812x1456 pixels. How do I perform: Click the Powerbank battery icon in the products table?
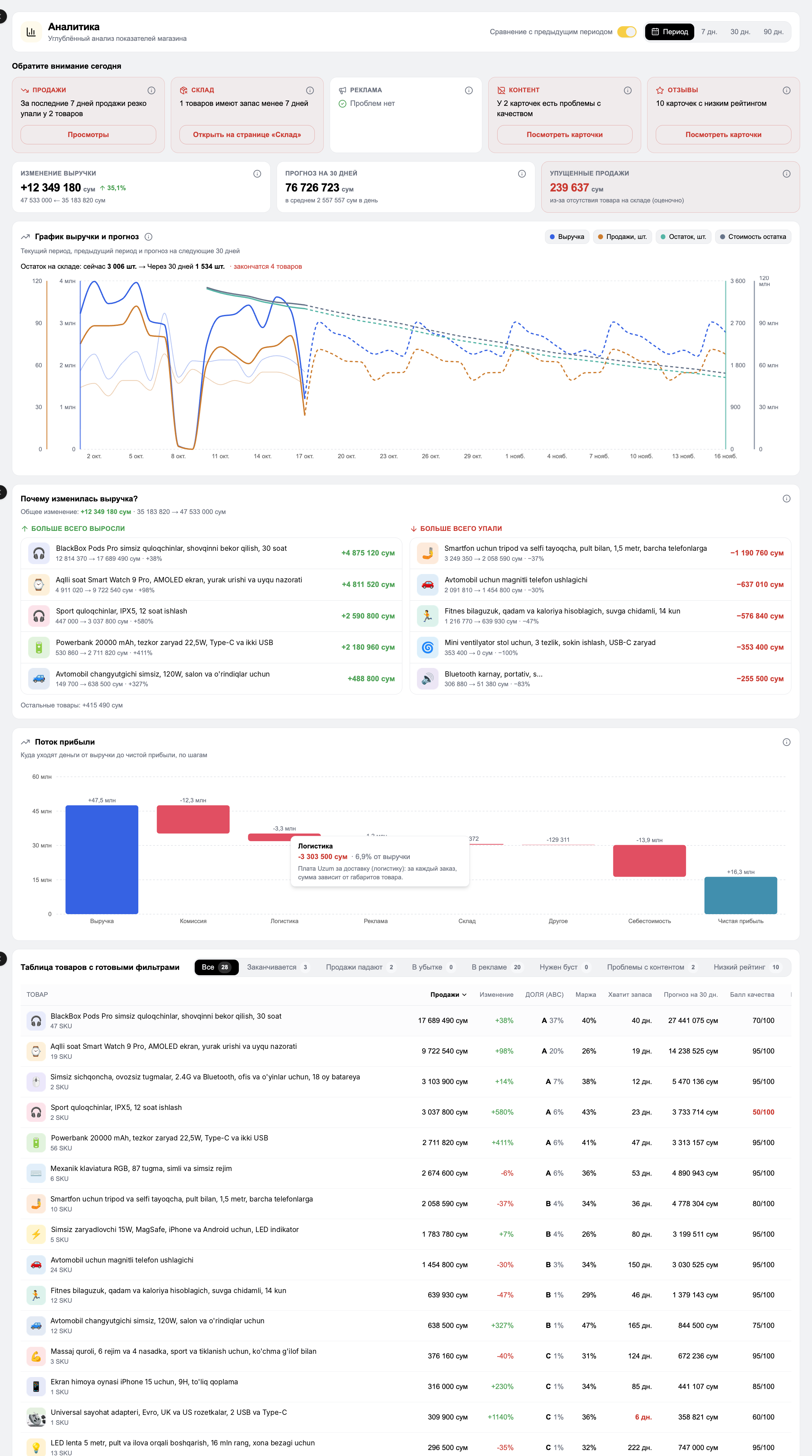[36, 1142]
